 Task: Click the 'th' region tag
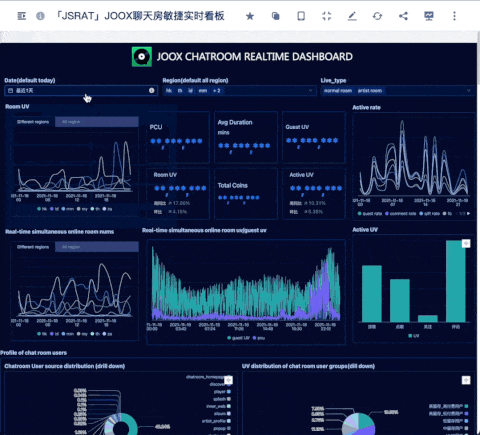(x=180, y=91)
